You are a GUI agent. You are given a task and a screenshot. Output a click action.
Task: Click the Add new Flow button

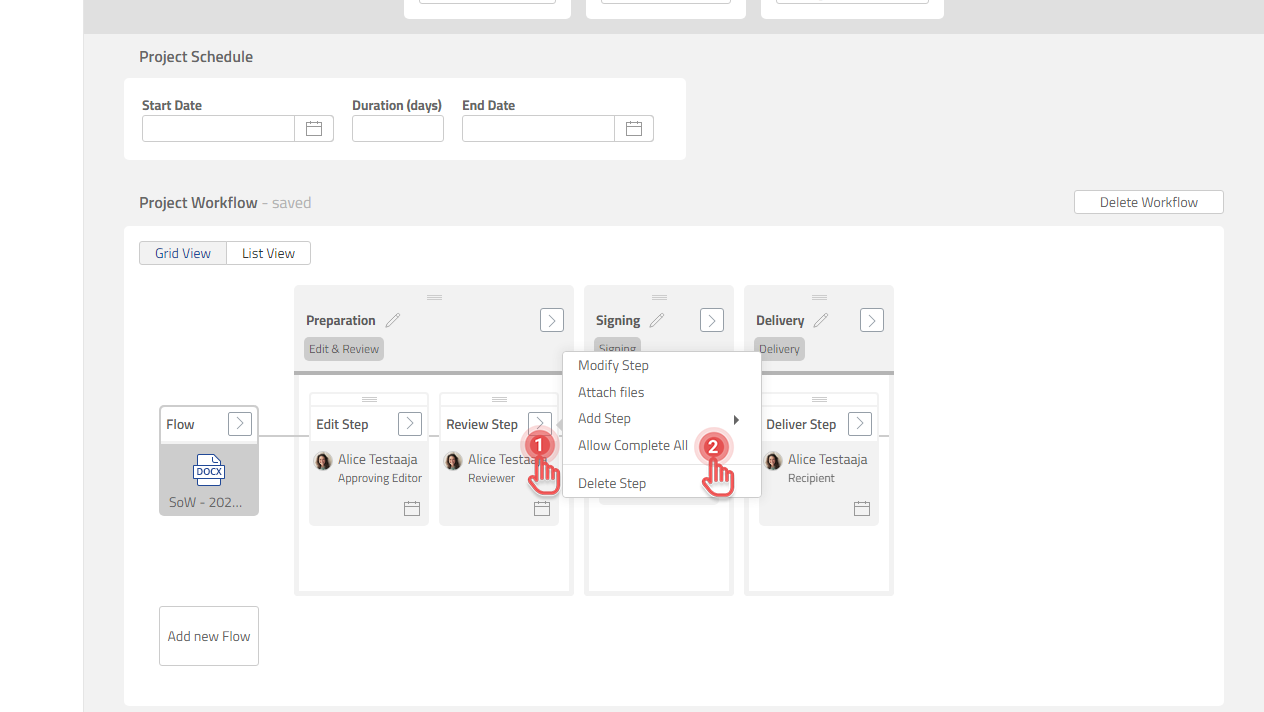(x=209, y=636)
